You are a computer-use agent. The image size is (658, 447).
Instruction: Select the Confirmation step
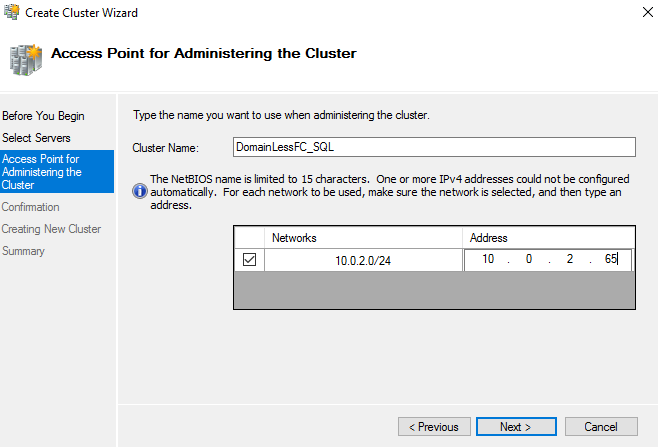click(x=30, y=207)
